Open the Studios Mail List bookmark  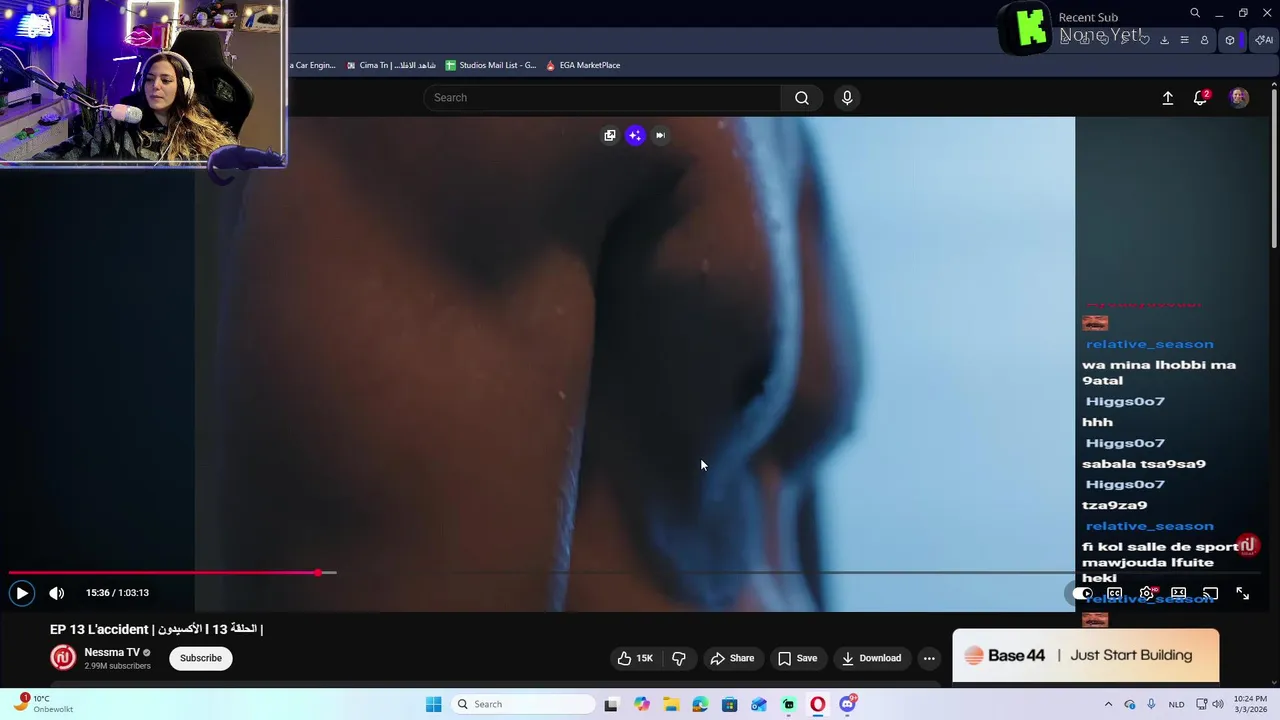click(x=491, y=65)
